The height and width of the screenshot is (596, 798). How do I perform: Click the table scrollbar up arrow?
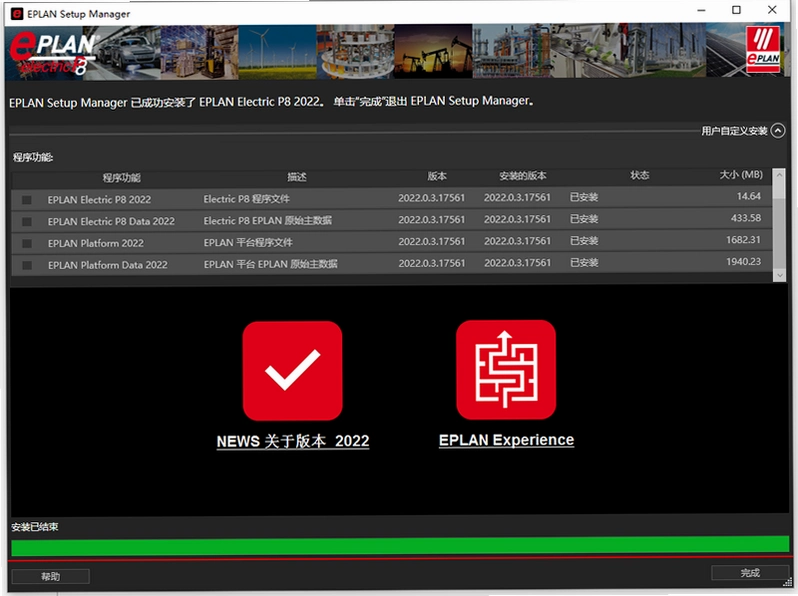[x=779, y=175]
